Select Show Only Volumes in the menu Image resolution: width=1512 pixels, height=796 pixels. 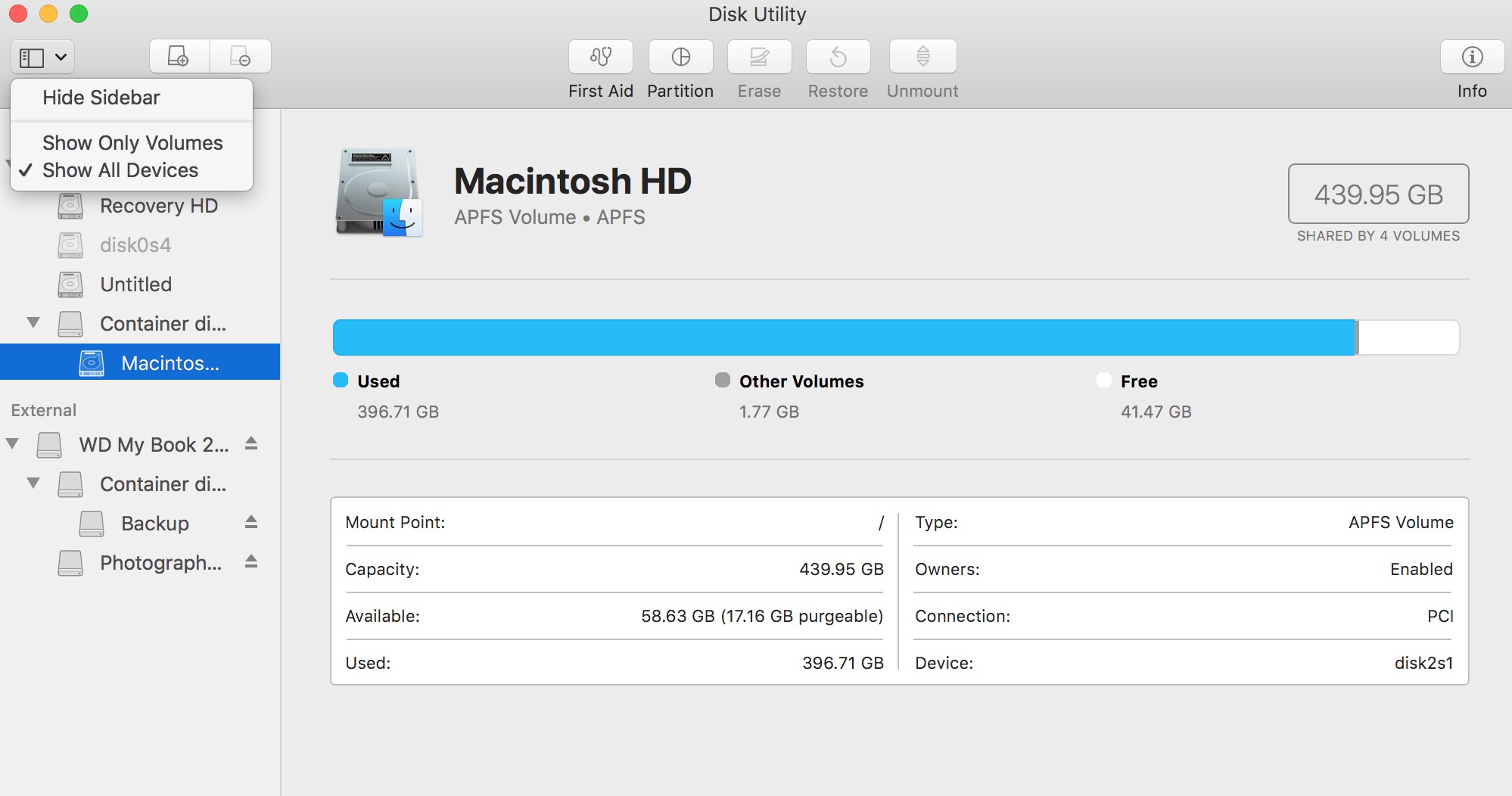coord(132,142)
